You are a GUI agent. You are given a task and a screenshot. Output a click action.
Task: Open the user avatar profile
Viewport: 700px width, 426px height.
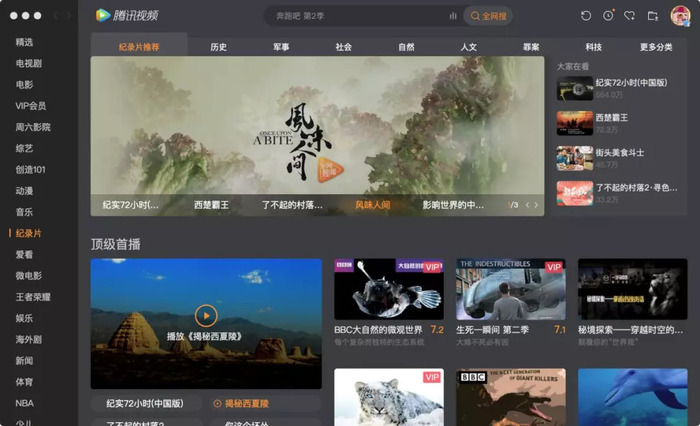(680, 16)
